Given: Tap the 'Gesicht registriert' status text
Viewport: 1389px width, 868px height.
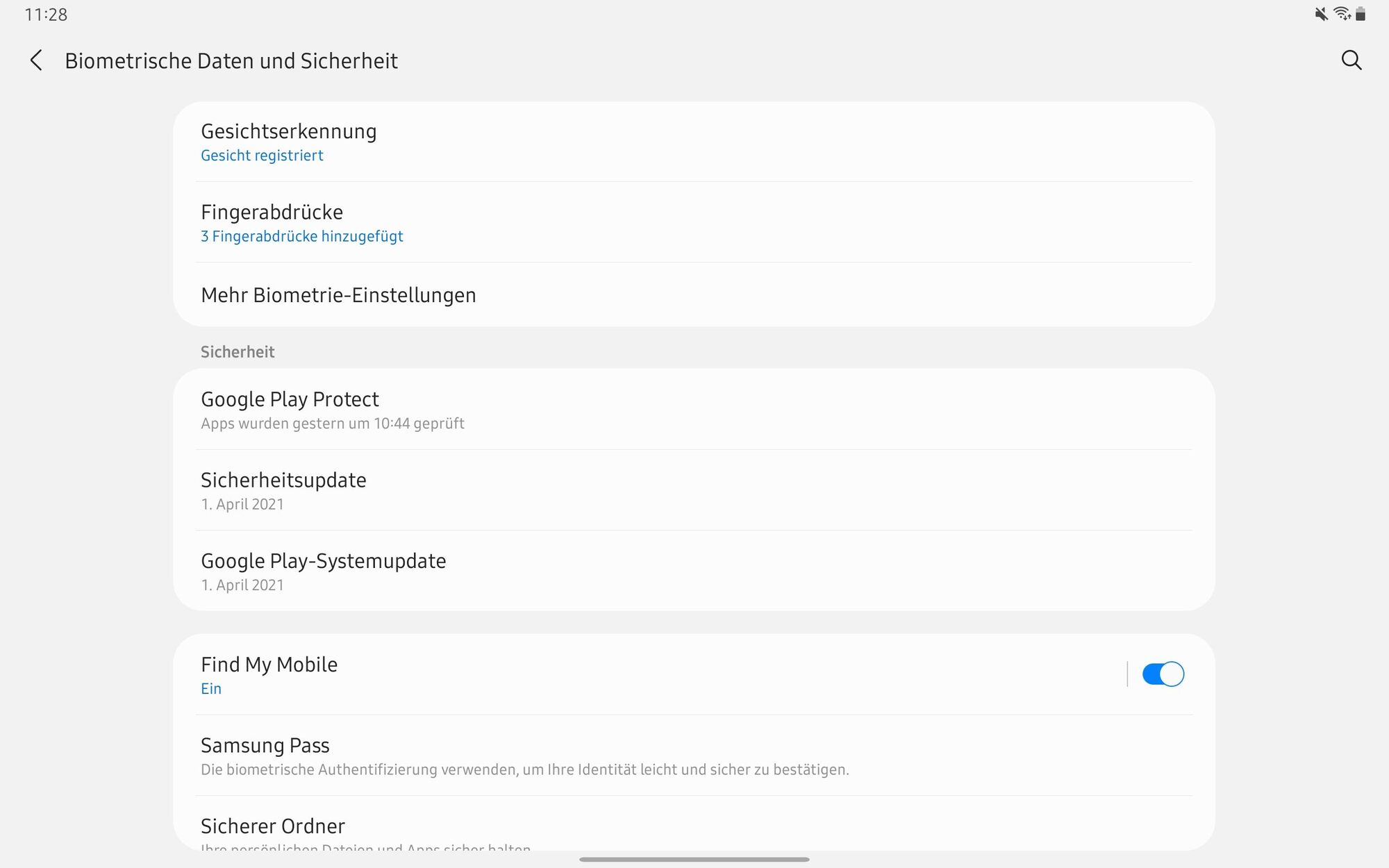Looking at the screenshot, I should tap(262, 156).
